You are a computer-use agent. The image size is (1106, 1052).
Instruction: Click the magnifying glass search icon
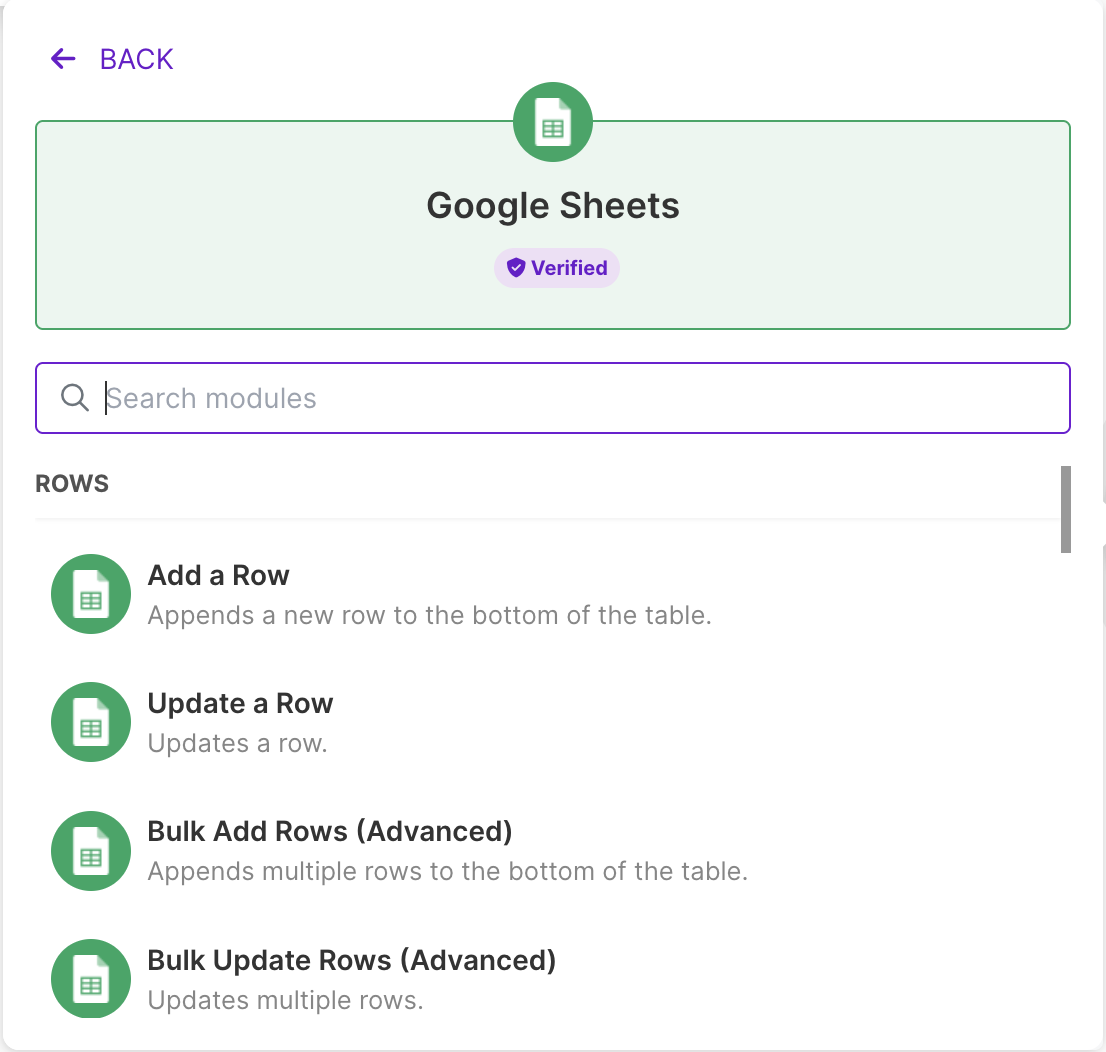click(75, 397)
